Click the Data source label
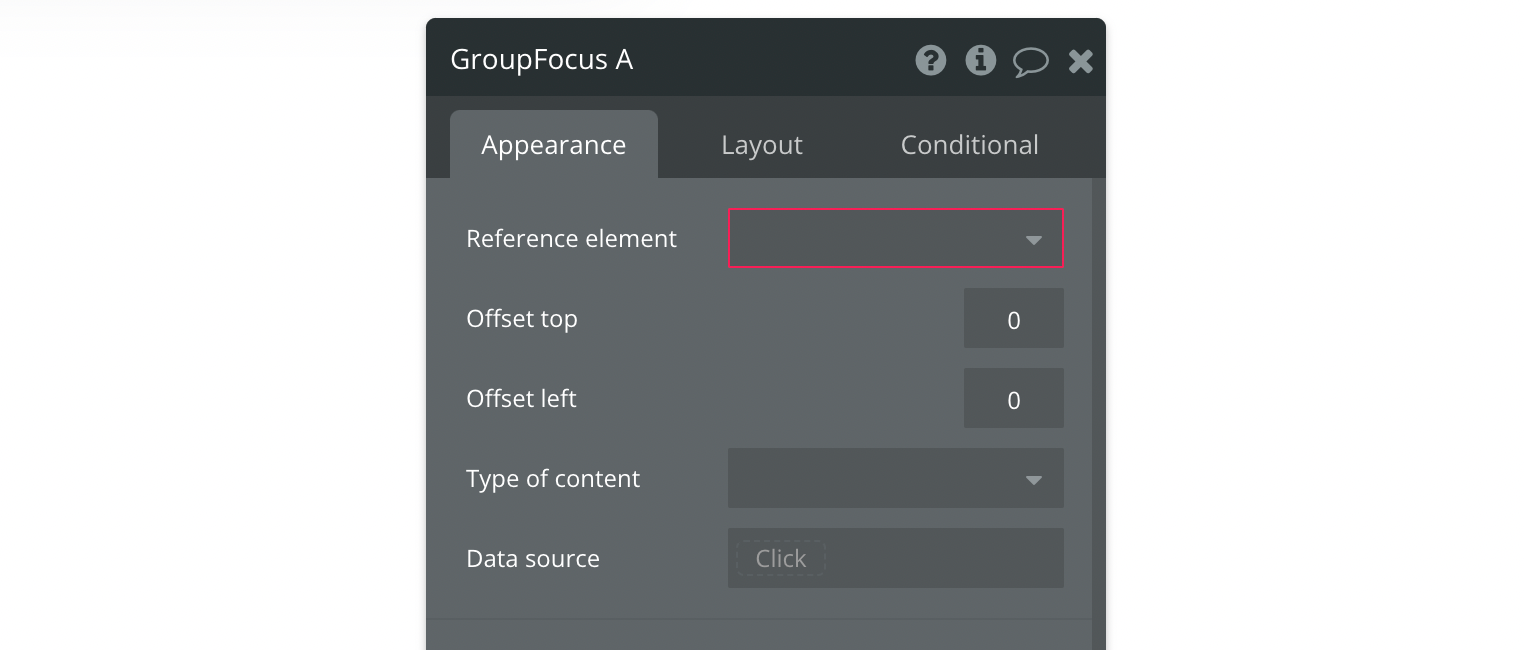 click(533, 558)
